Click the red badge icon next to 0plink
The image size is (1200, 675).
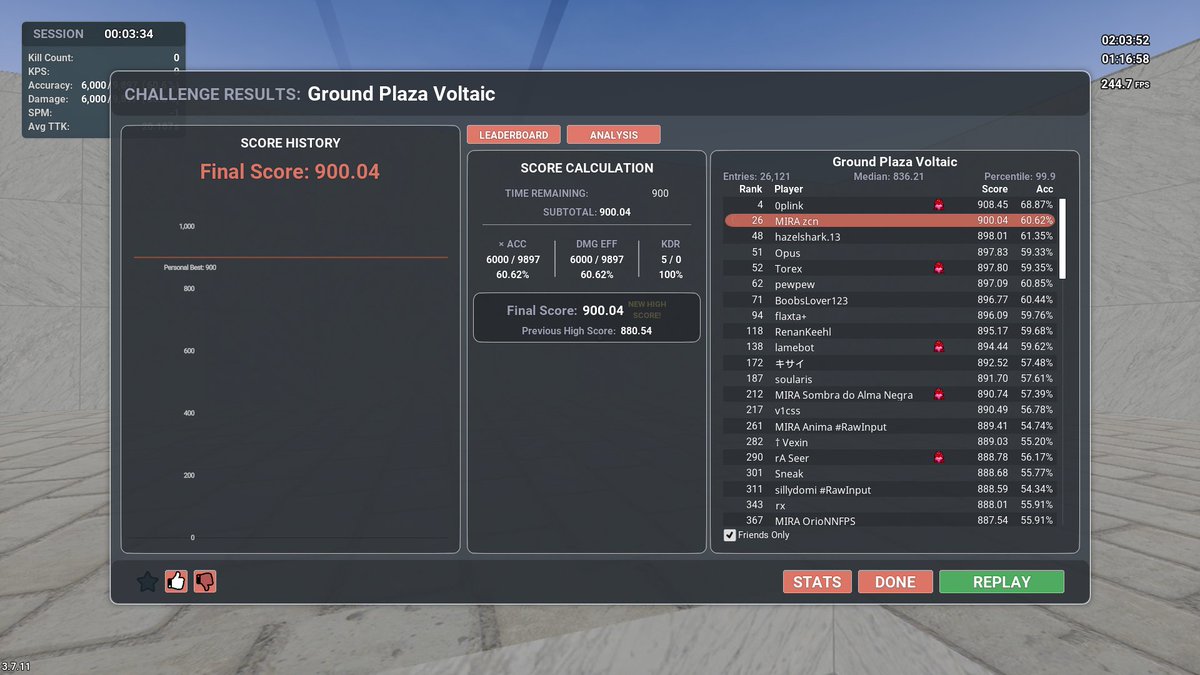tap(938, 205)
